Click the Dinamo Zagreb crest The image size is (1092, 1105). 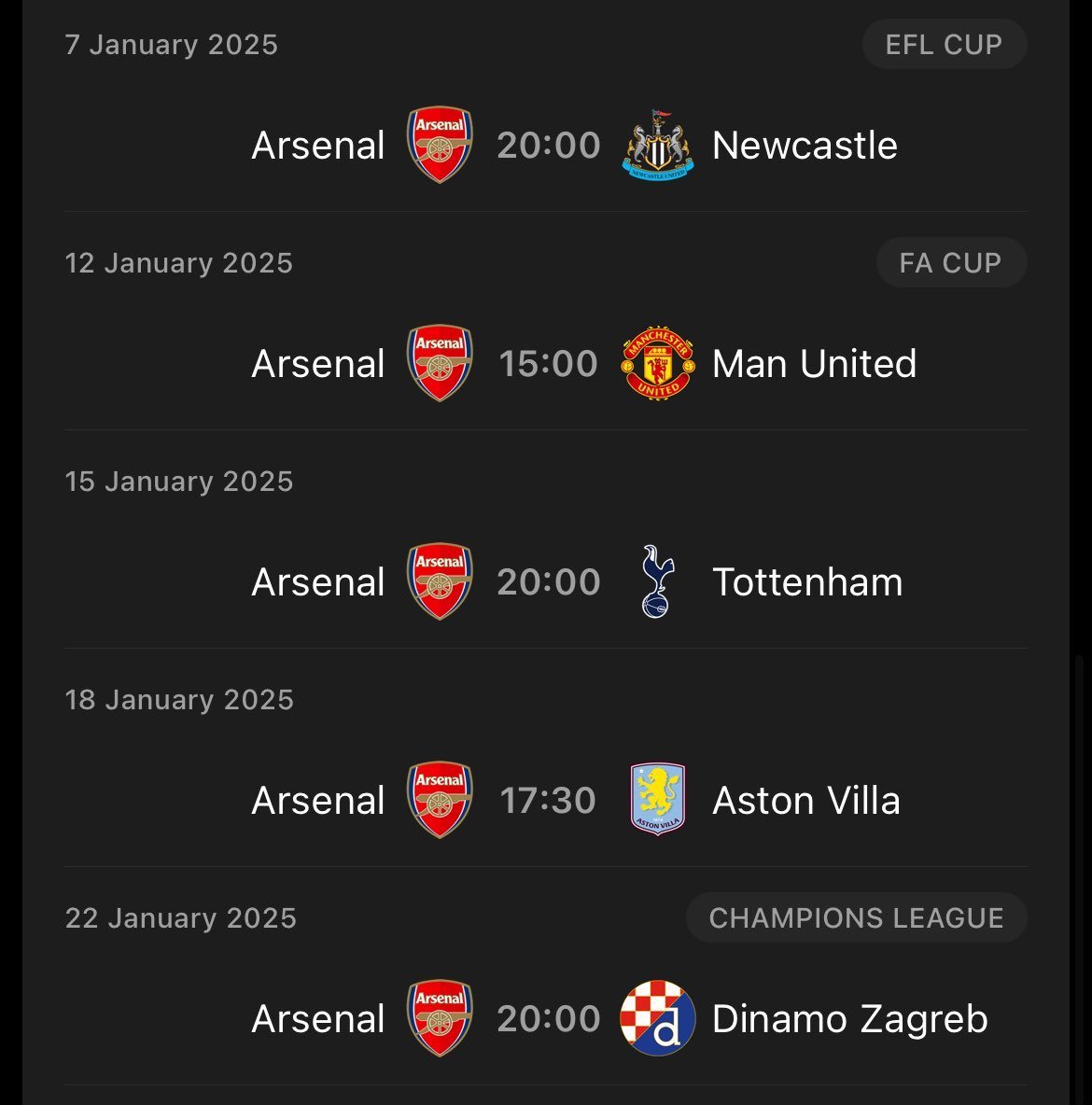tap(658, 1017)
